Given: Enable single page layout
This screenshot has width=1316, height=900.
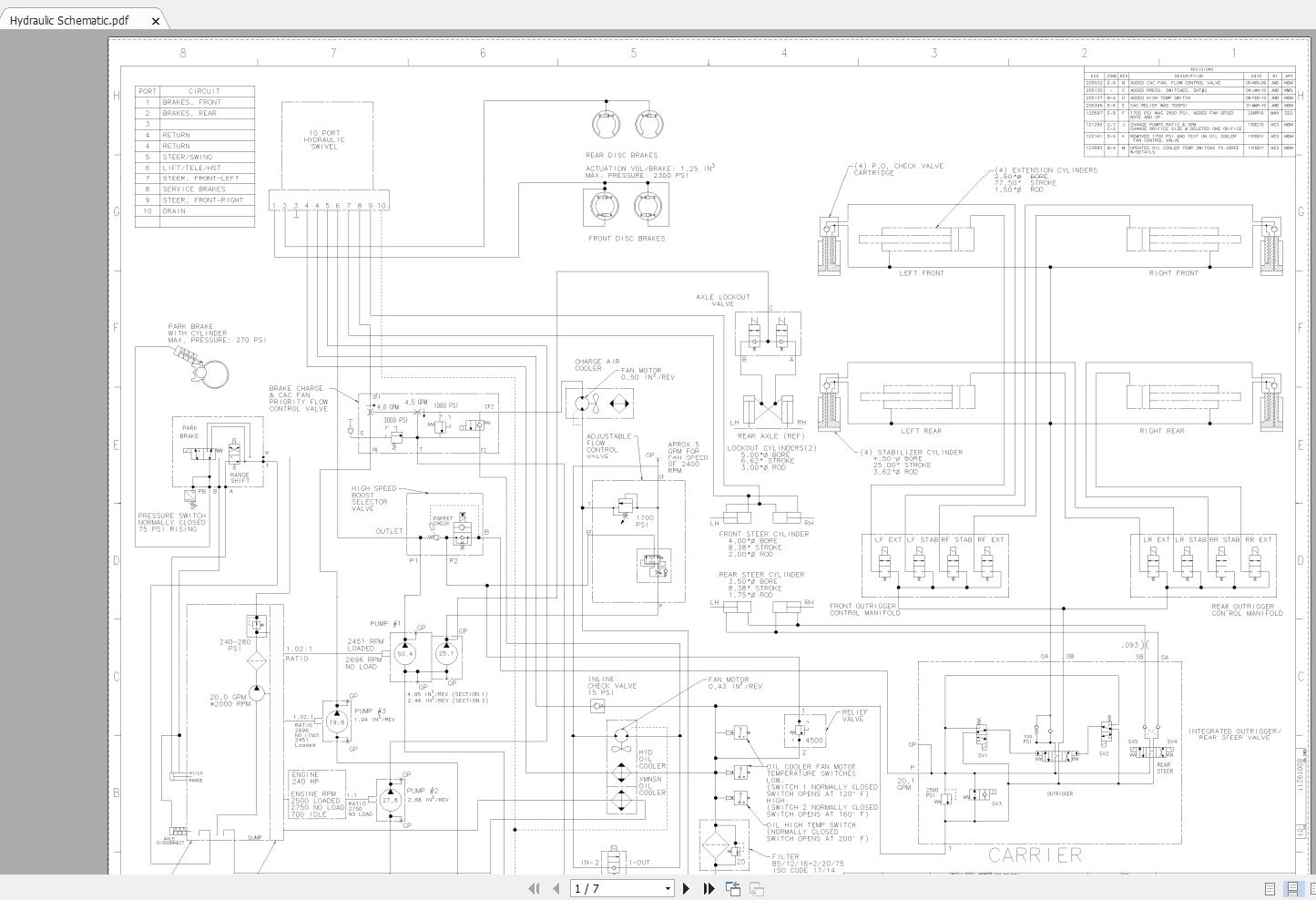Looking at the screenshot, I should point(1270,888).
